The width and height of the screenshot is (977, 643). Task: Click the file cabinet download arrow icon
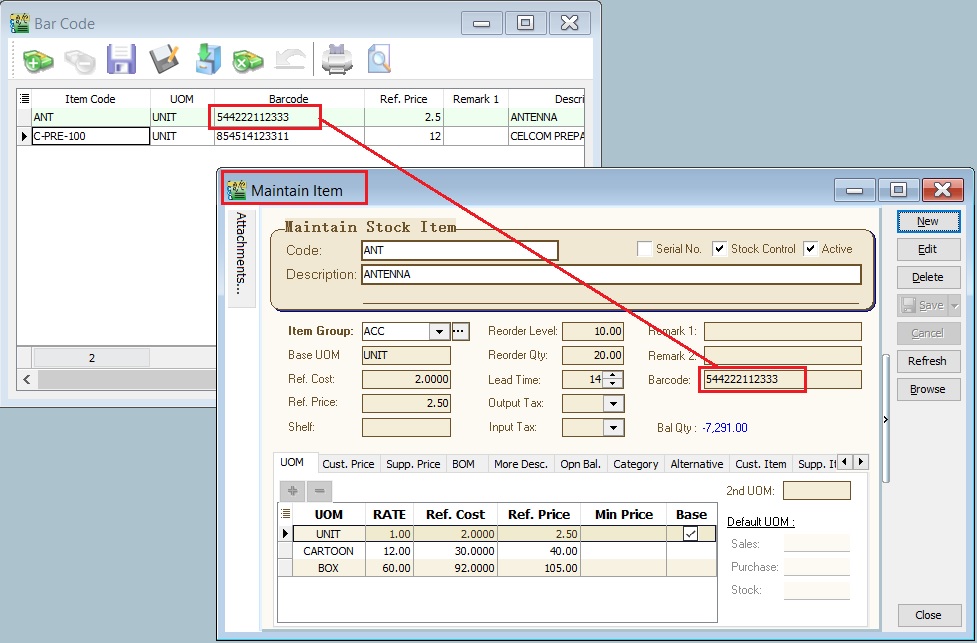tap(207, 60)
